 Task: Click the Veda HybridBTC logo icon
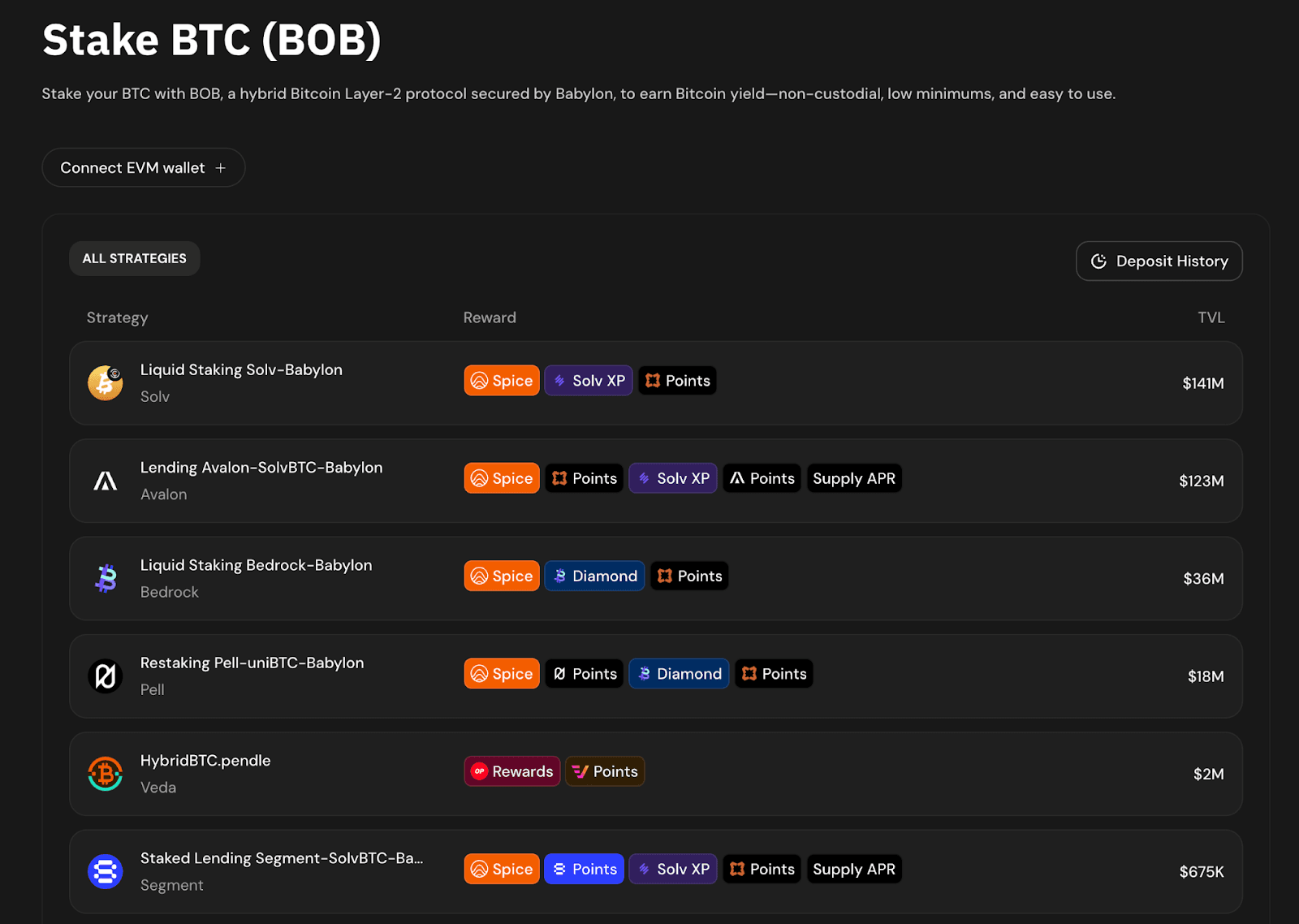[x=106, y=774]
